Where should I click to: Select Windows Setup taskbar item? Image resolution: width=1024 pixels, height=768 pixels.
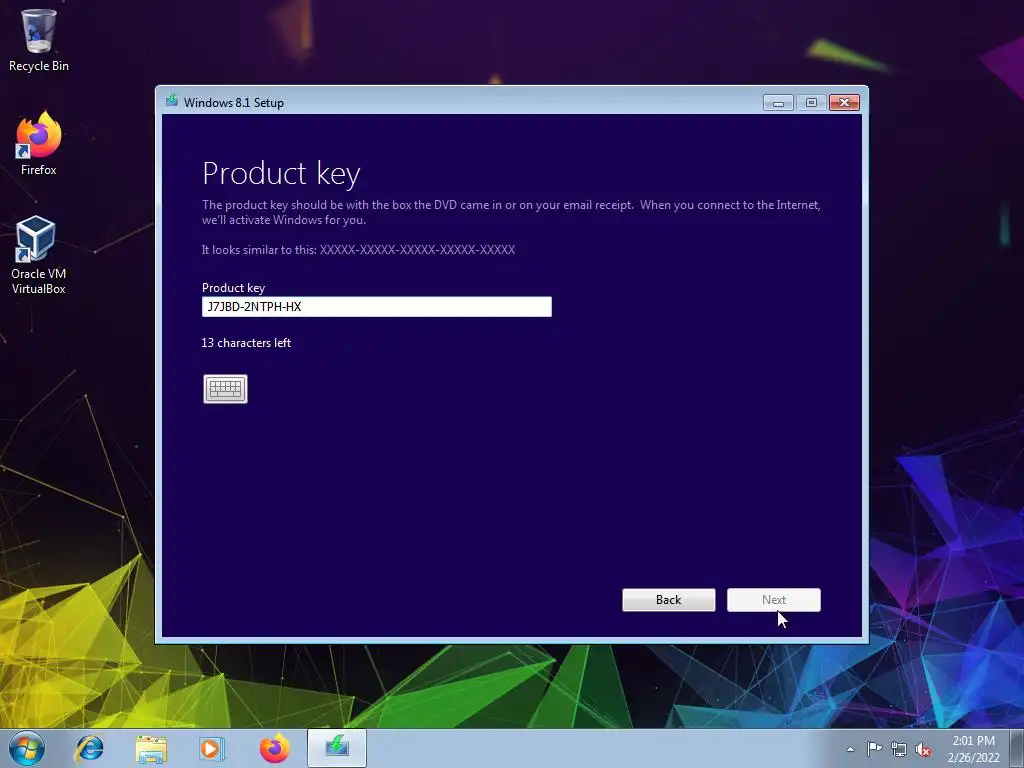coord(337,748)
